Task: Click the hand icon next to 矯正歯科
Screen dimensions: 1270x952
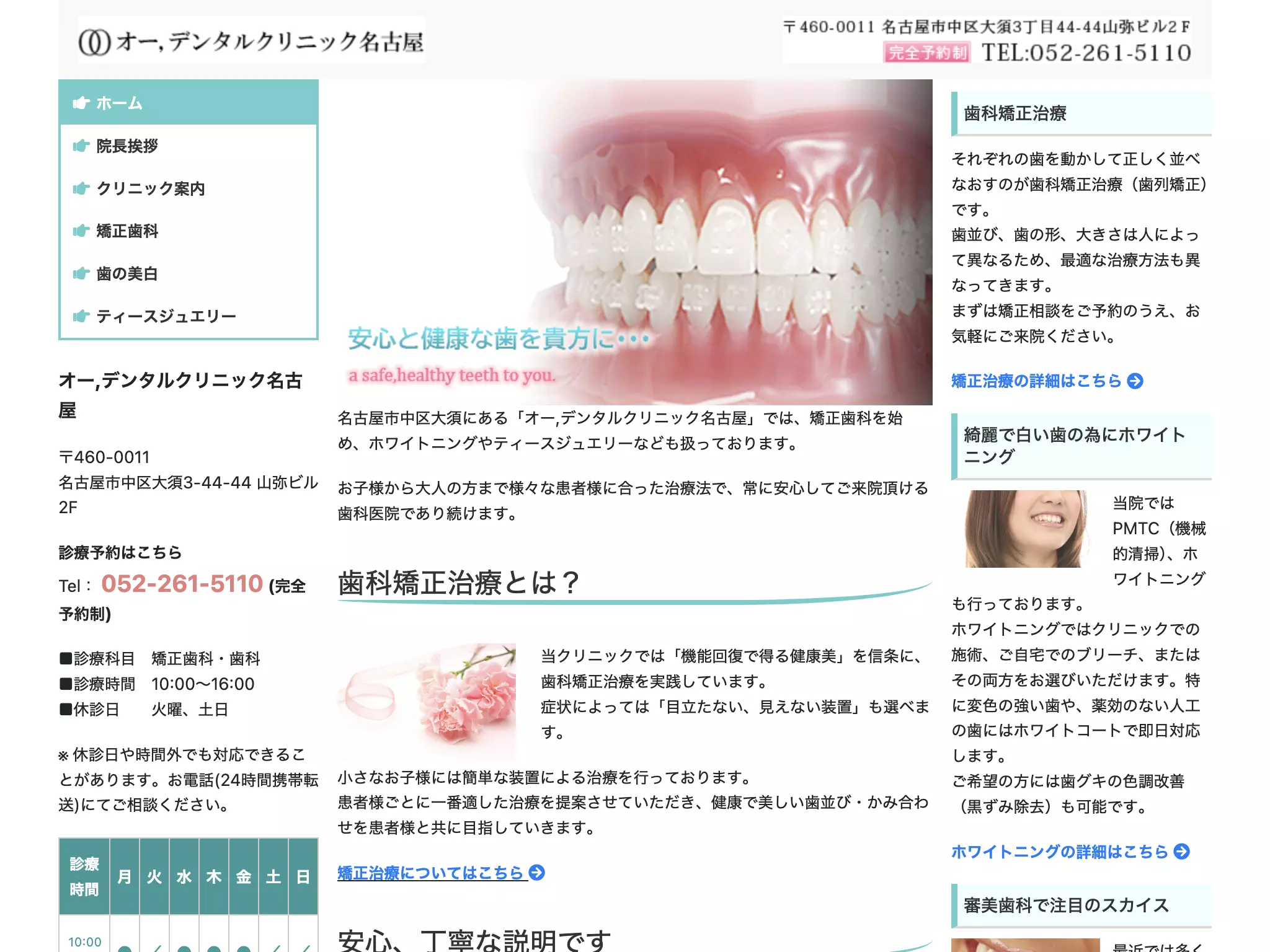Action: point(81,231)
